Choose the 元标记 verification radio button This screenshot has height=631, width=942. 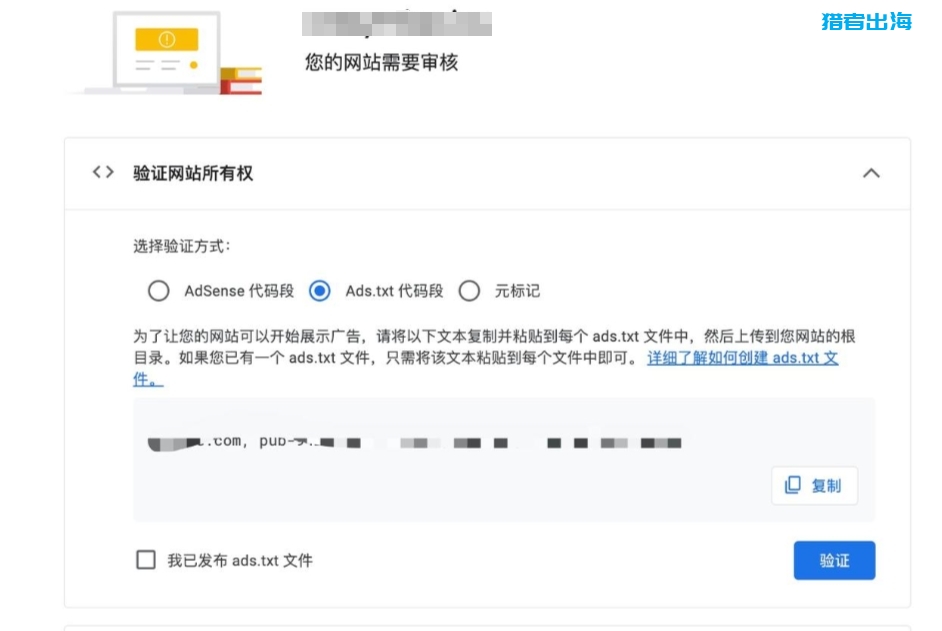click(x=469, y=291)
